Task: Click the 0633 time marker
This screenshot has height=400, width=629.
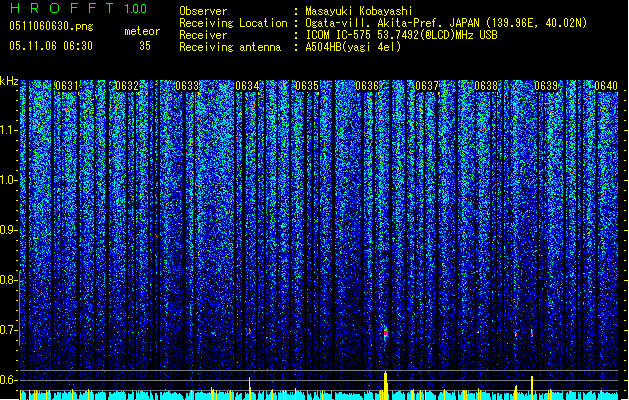Action: coord(187,86)
